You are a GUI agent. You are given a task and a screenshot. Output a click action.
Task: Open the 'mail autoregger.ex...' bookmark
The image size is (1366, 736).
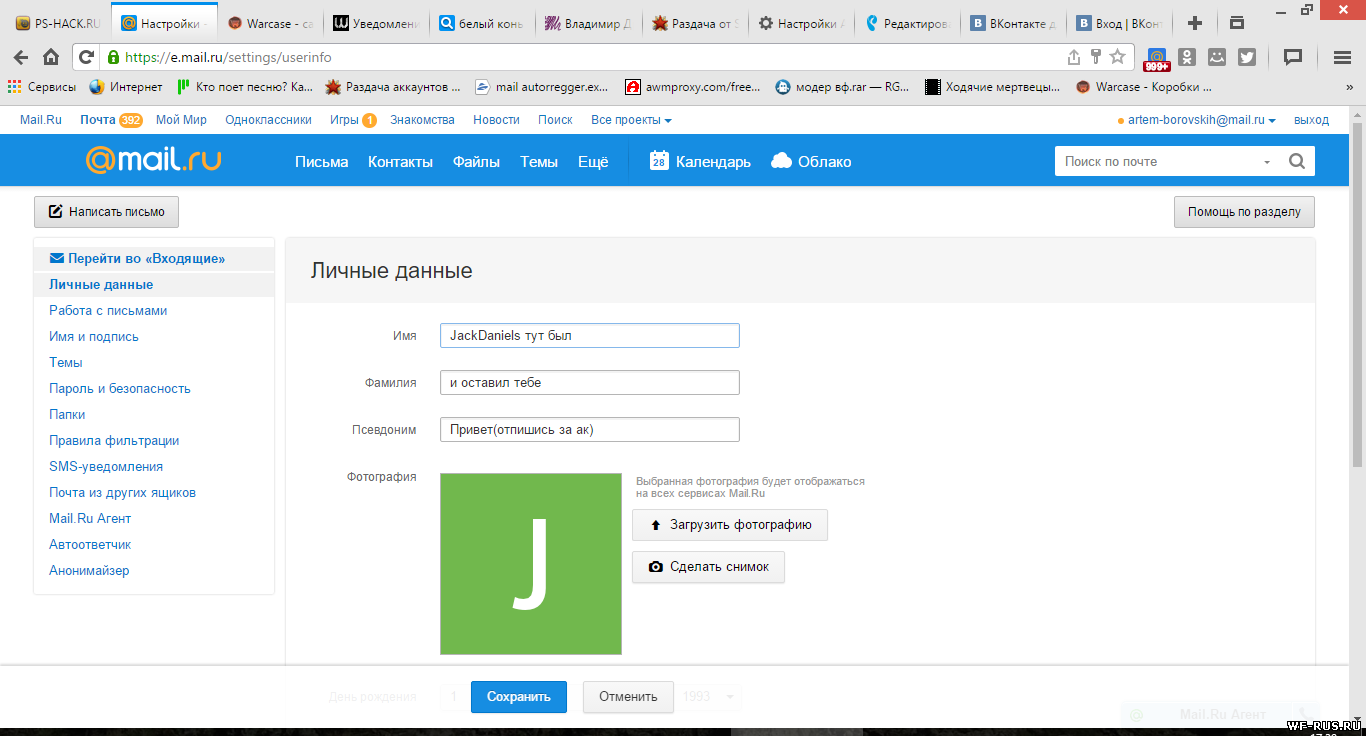[542, 87]
